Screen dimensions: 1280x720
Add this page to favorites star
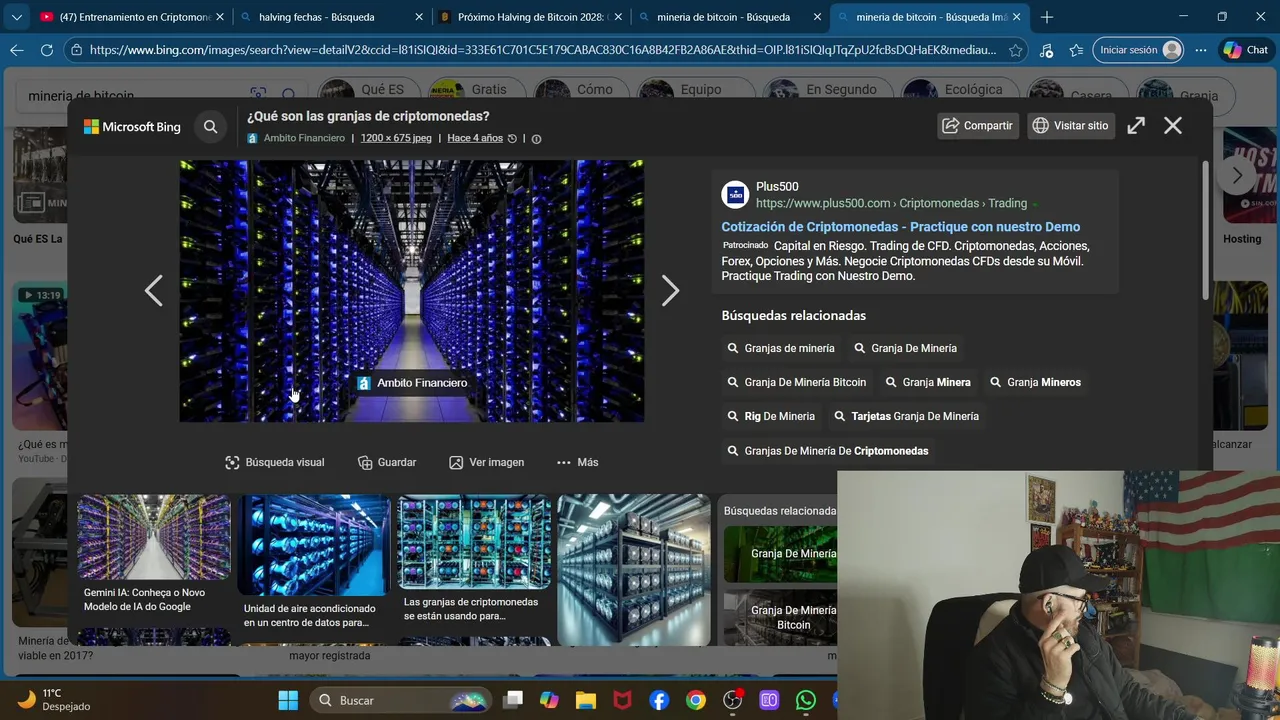tap(1016, 50)
